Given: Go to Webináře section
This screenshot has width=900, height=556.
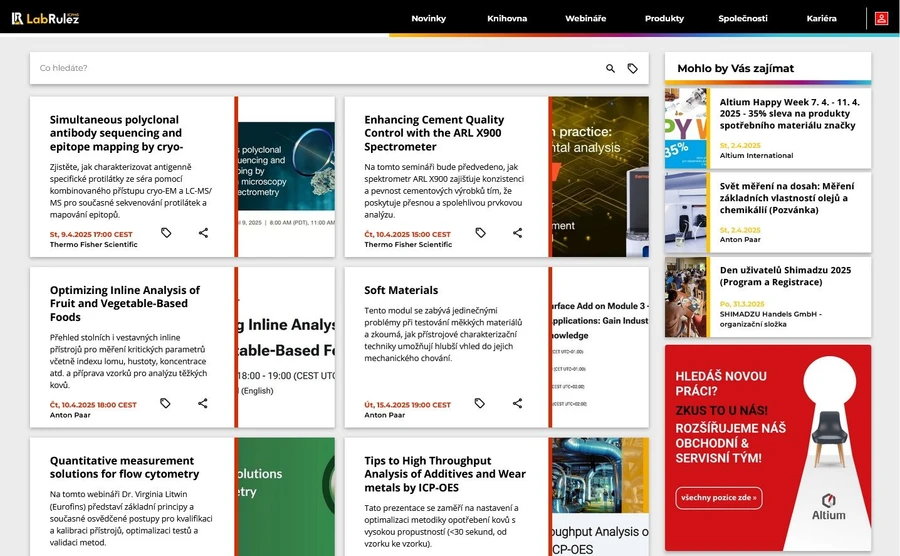Looking at the screenshot, I should (585, 18).
